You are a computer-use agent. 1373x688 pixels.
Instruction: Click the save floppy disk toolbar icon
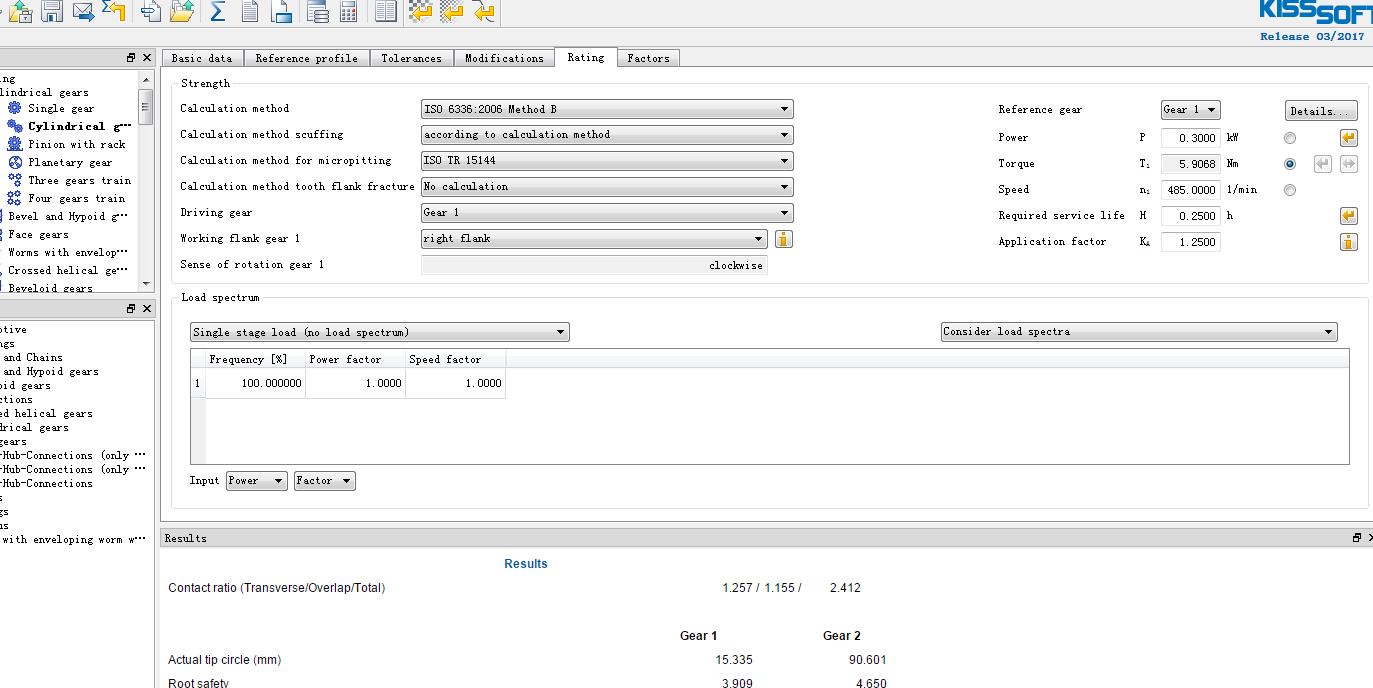click(x=52, y=12)
